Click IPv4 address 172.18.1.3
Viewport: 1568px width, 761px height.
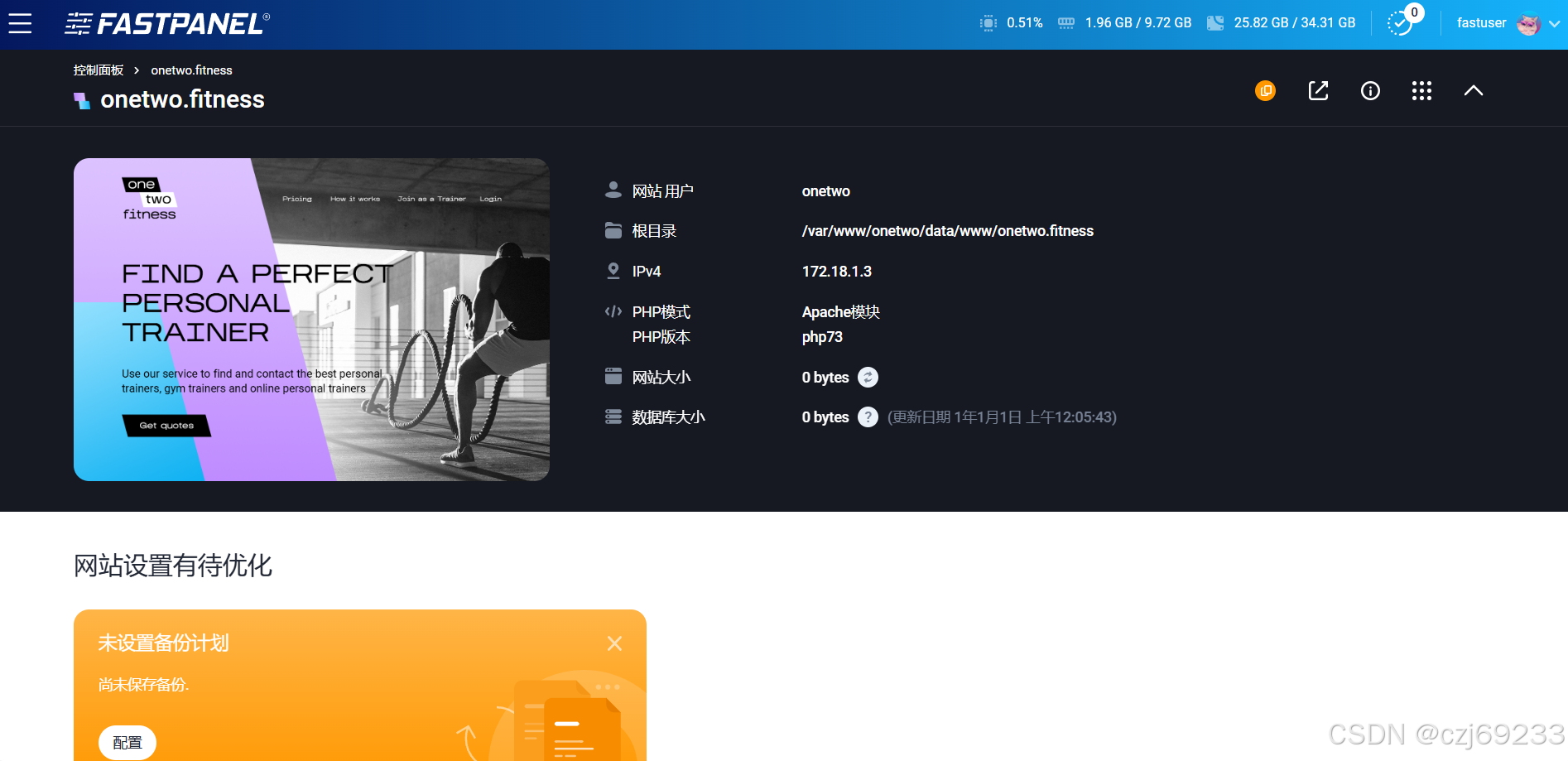point(836,272)
